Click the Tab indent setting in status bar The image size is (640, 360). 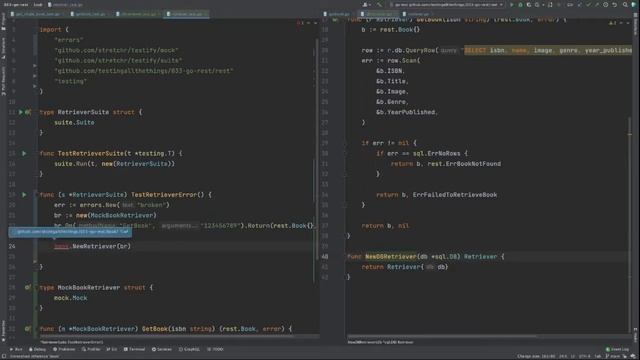pos(598,356)
